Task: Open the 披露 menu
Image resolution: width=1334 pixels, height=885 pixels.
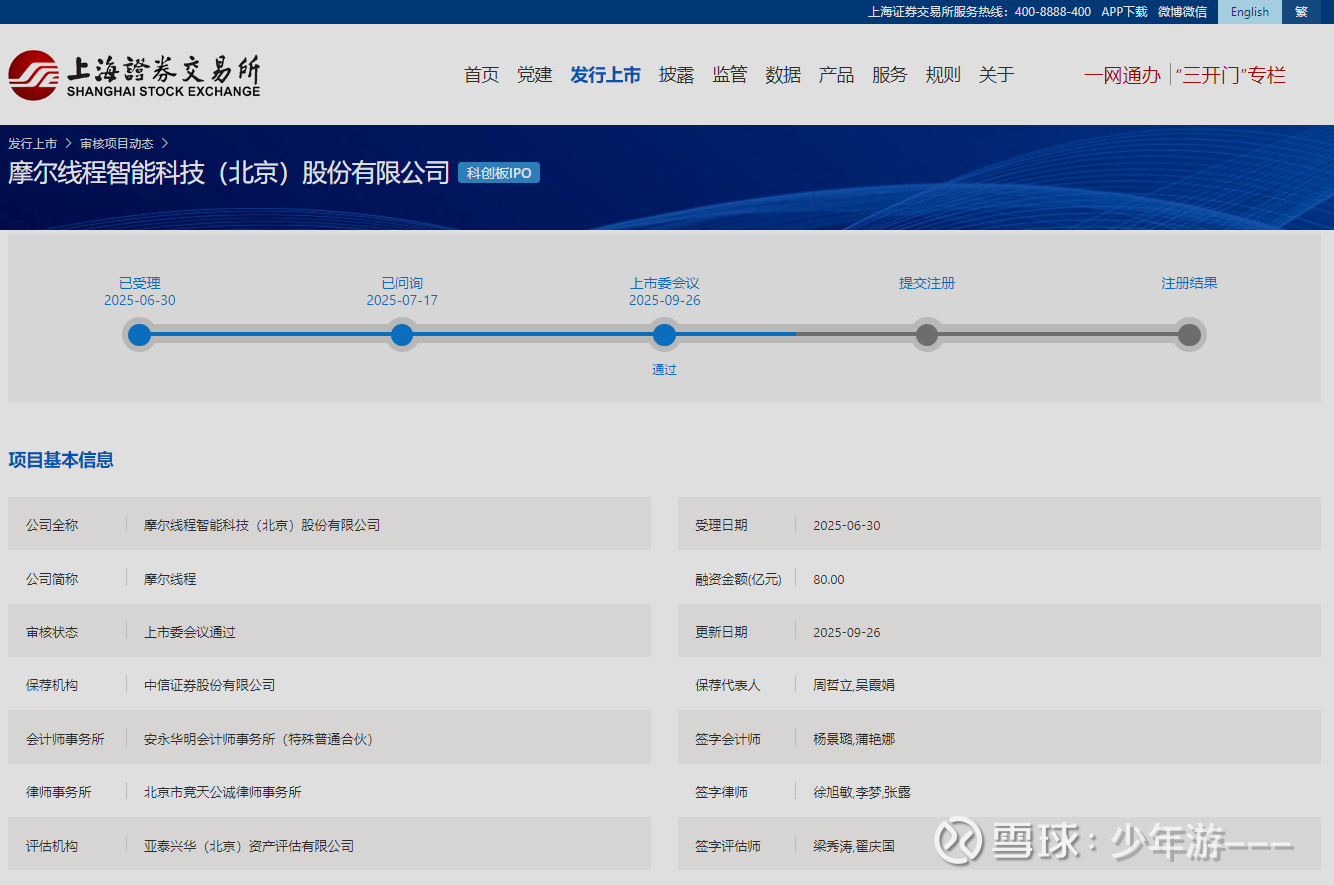Action: pos(677,75)
